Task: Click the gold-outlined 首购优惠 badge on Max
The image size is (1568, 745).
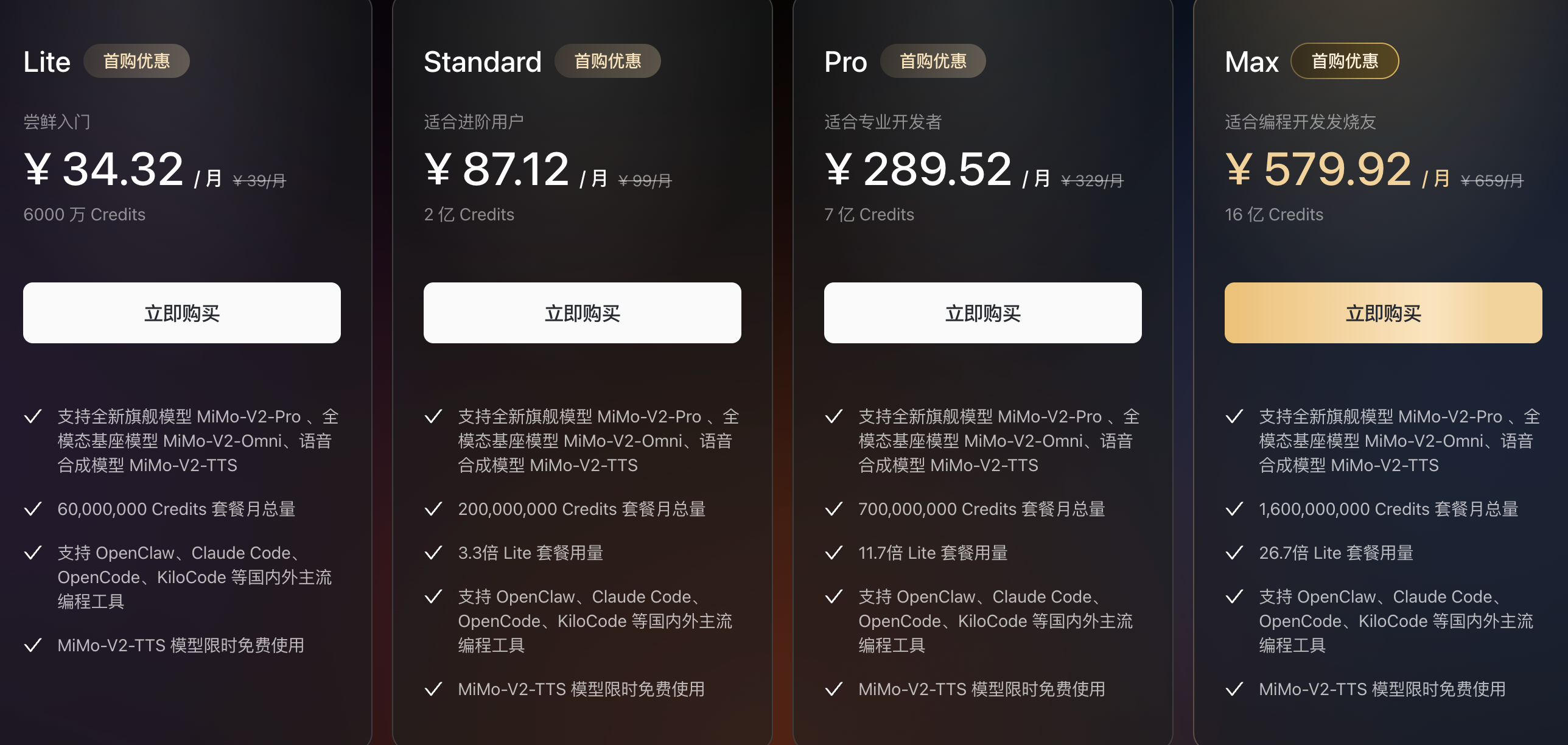Action: [1345, 61]
